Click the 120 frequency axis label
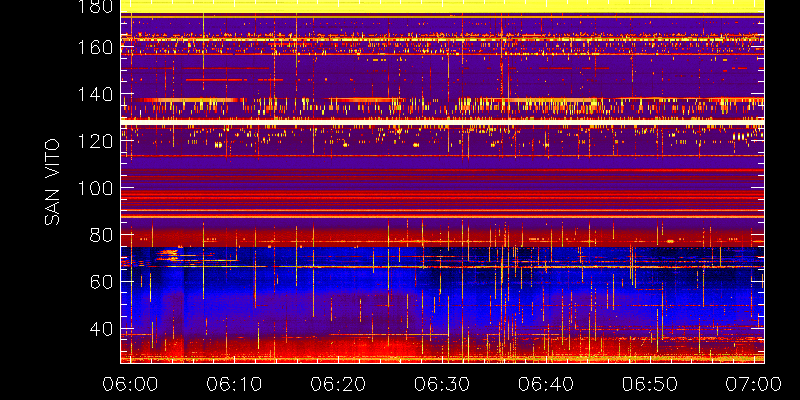The image size is (800, 400). [96, 141]
